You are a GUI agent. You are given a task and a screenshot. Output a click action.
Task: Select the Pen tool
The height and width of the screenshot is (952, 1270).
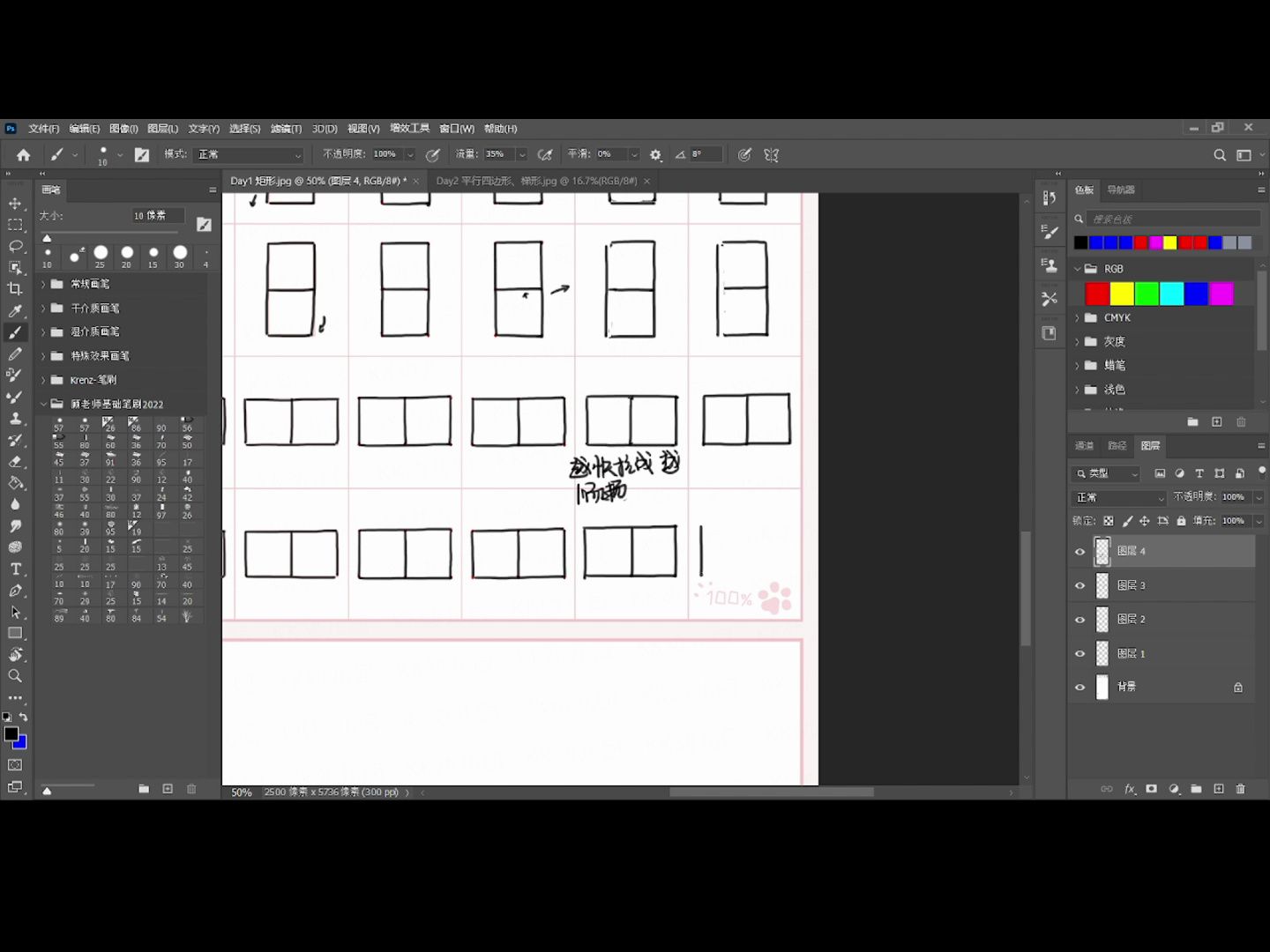coord(15,591)
